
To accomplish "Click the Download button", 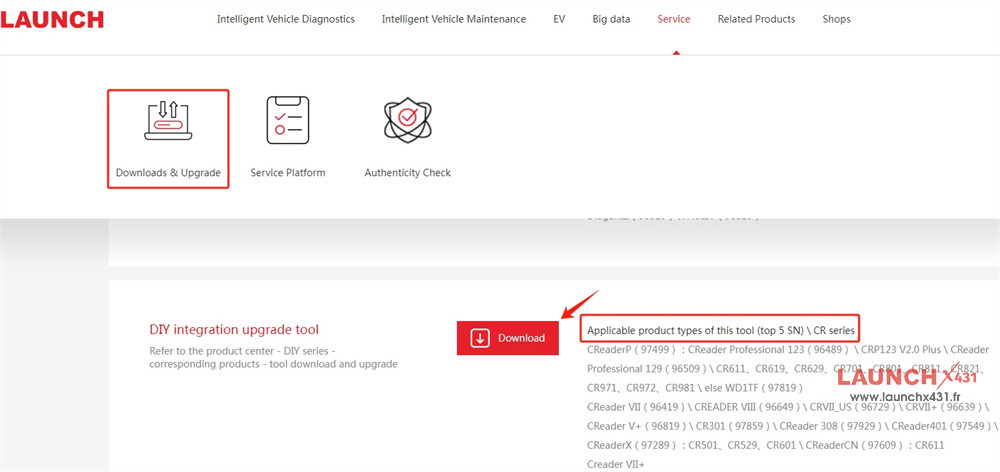I will [x=508, y=338].
